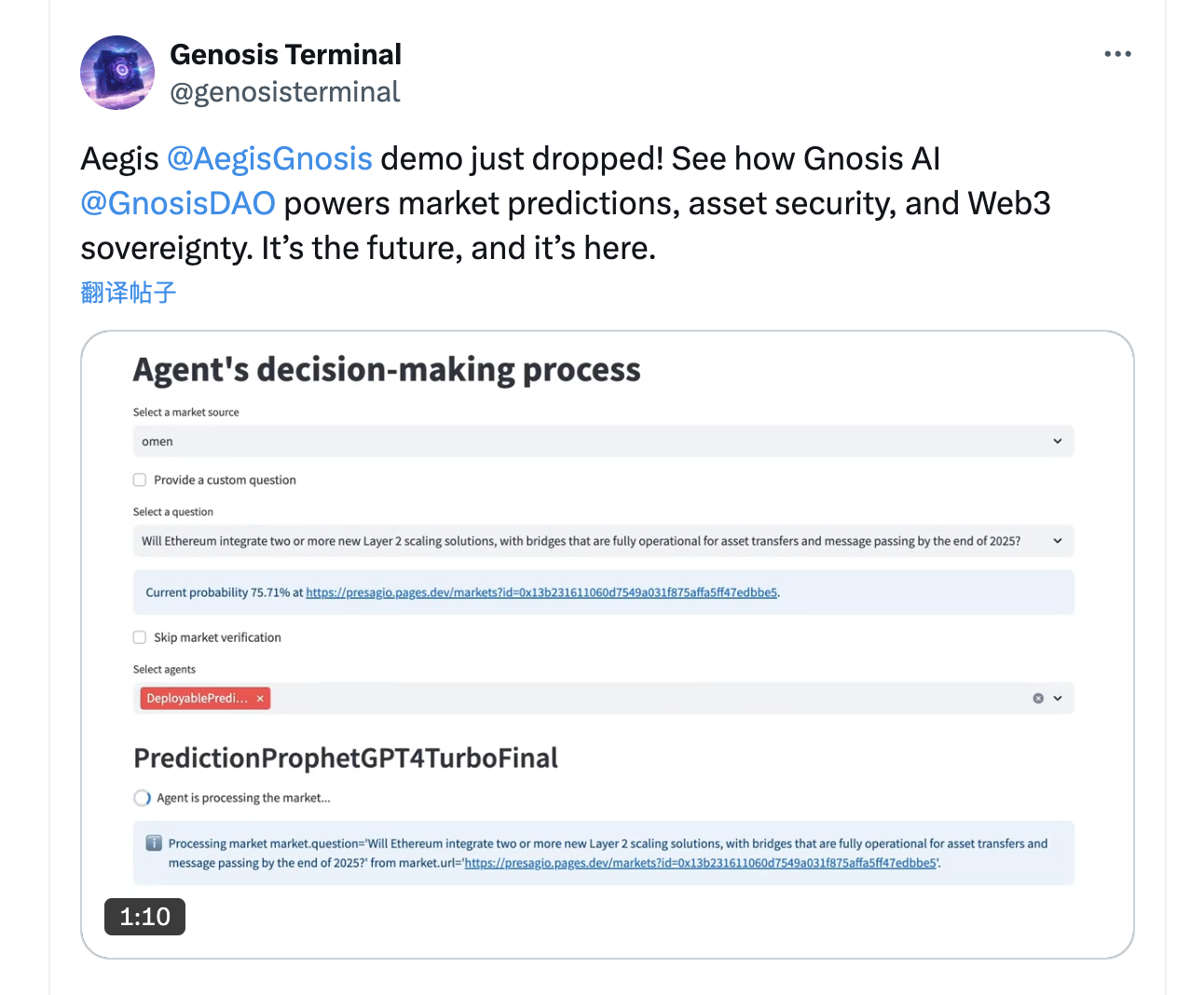Viewport: 1204px width, 995px height.
Task: Click the info icon in the processing message
Action: pyautogui.click(x=154, y=843)
